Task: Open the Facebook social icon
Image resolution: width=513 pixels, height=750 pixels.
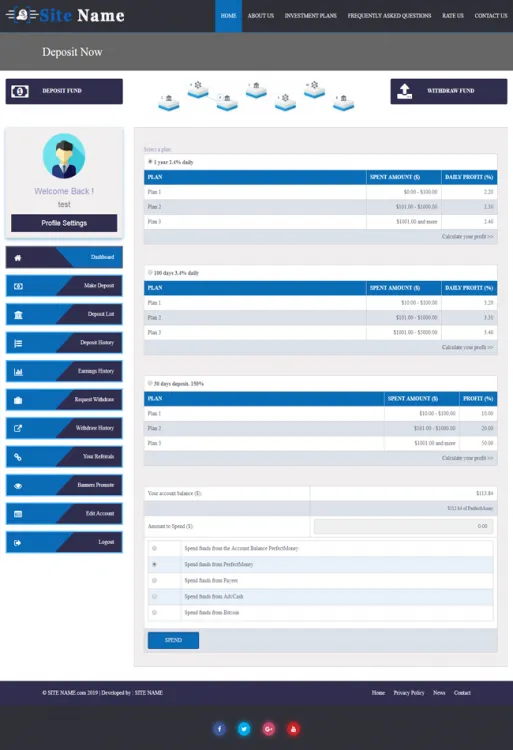Action: pos(219,729)
